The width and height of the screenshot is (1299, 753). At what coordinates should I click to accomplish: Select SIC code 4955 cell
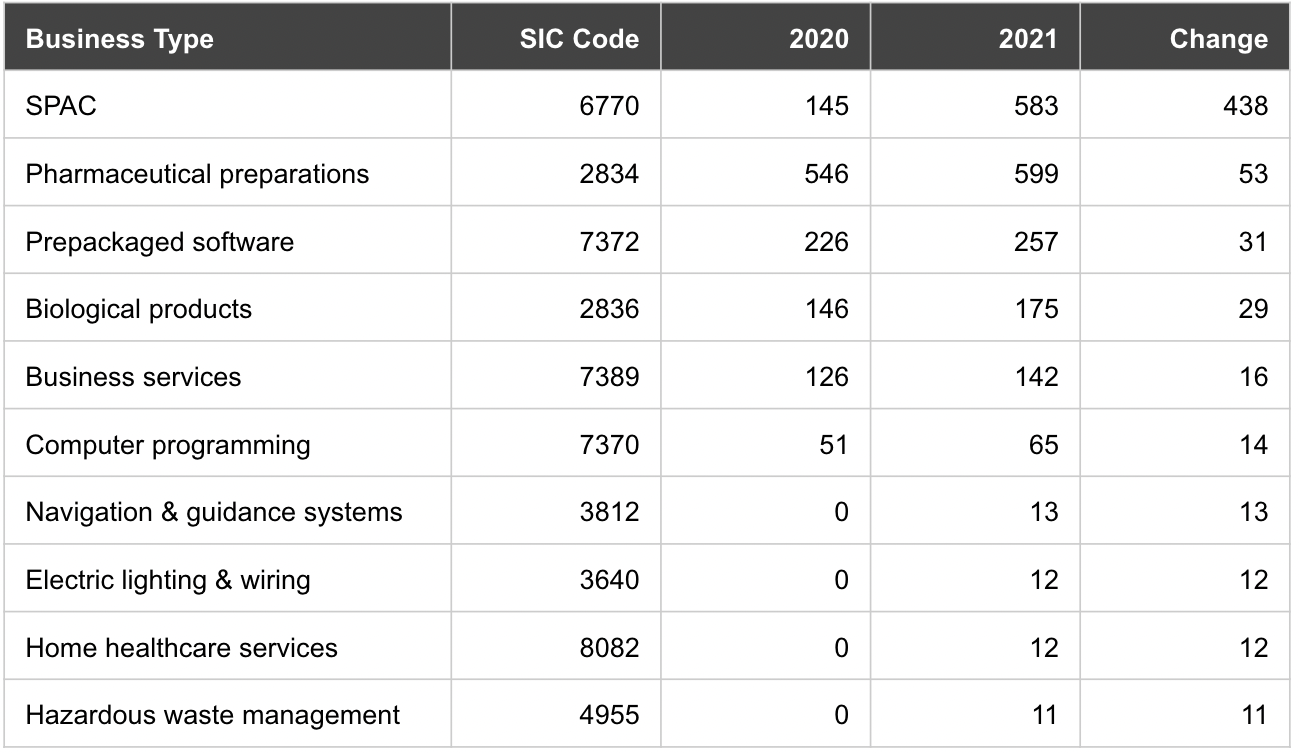click(x=608, y=716)
